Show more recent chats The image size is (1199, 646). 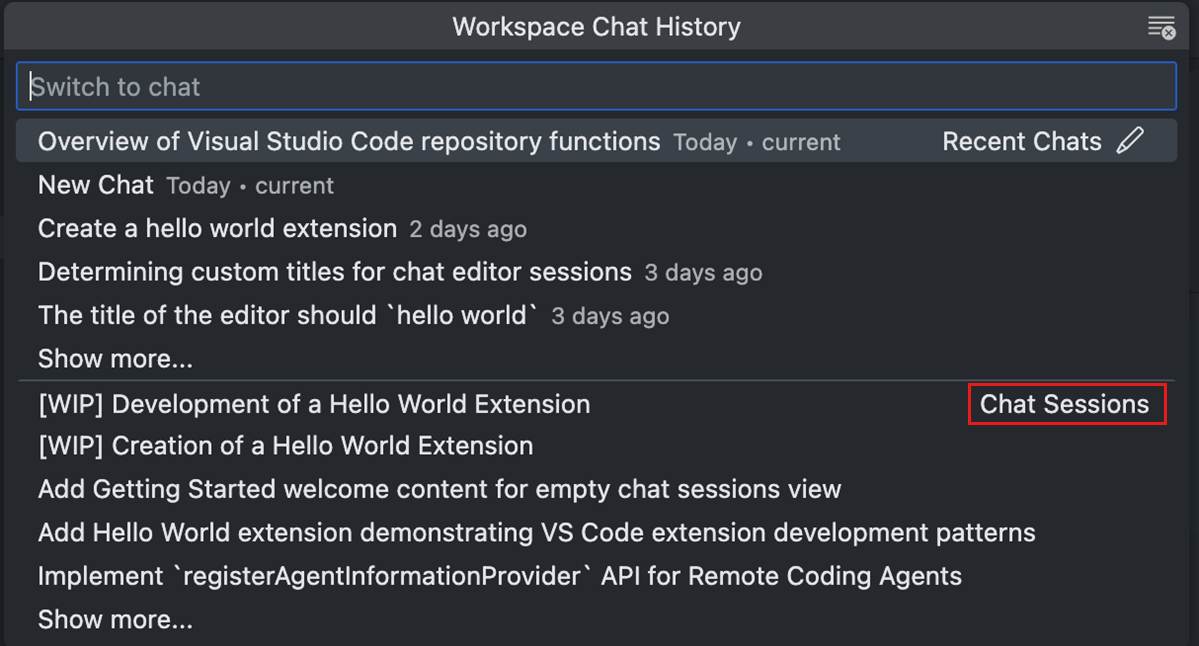click(115, 358)
